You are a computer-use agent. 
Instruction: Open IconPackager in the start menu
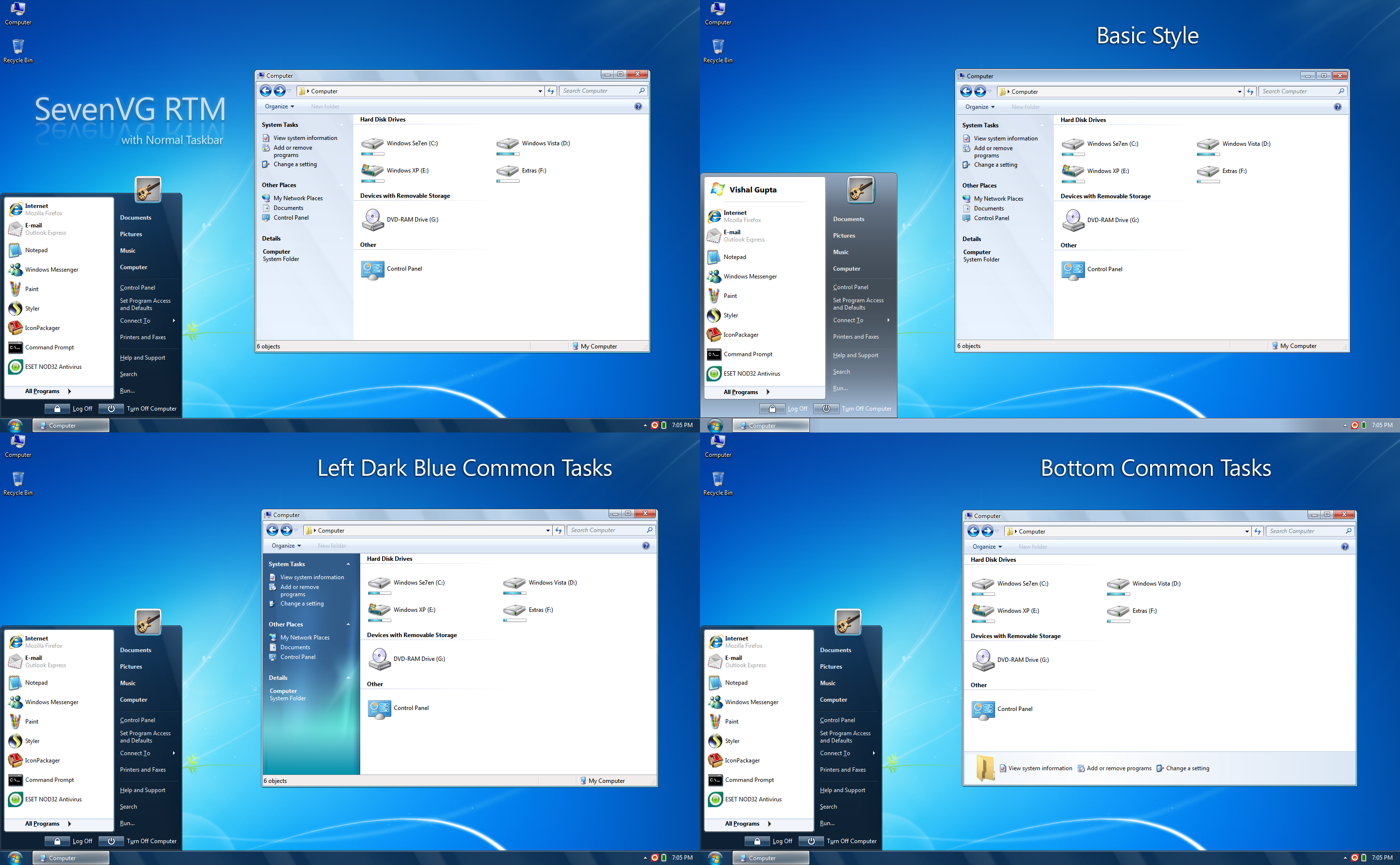pos(41,328)
